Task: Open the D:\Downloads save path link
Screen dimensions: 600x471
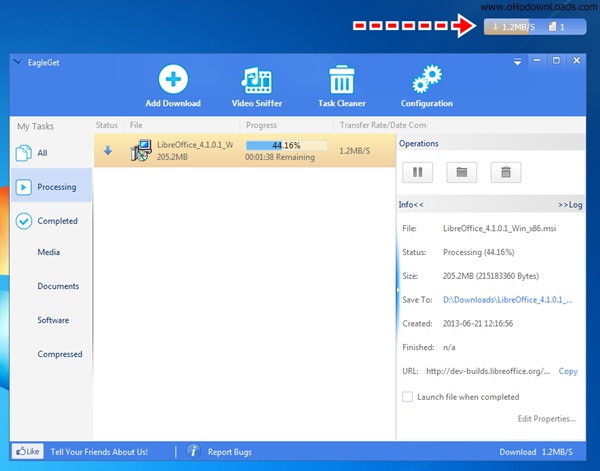Action: (x=508, y=300)
